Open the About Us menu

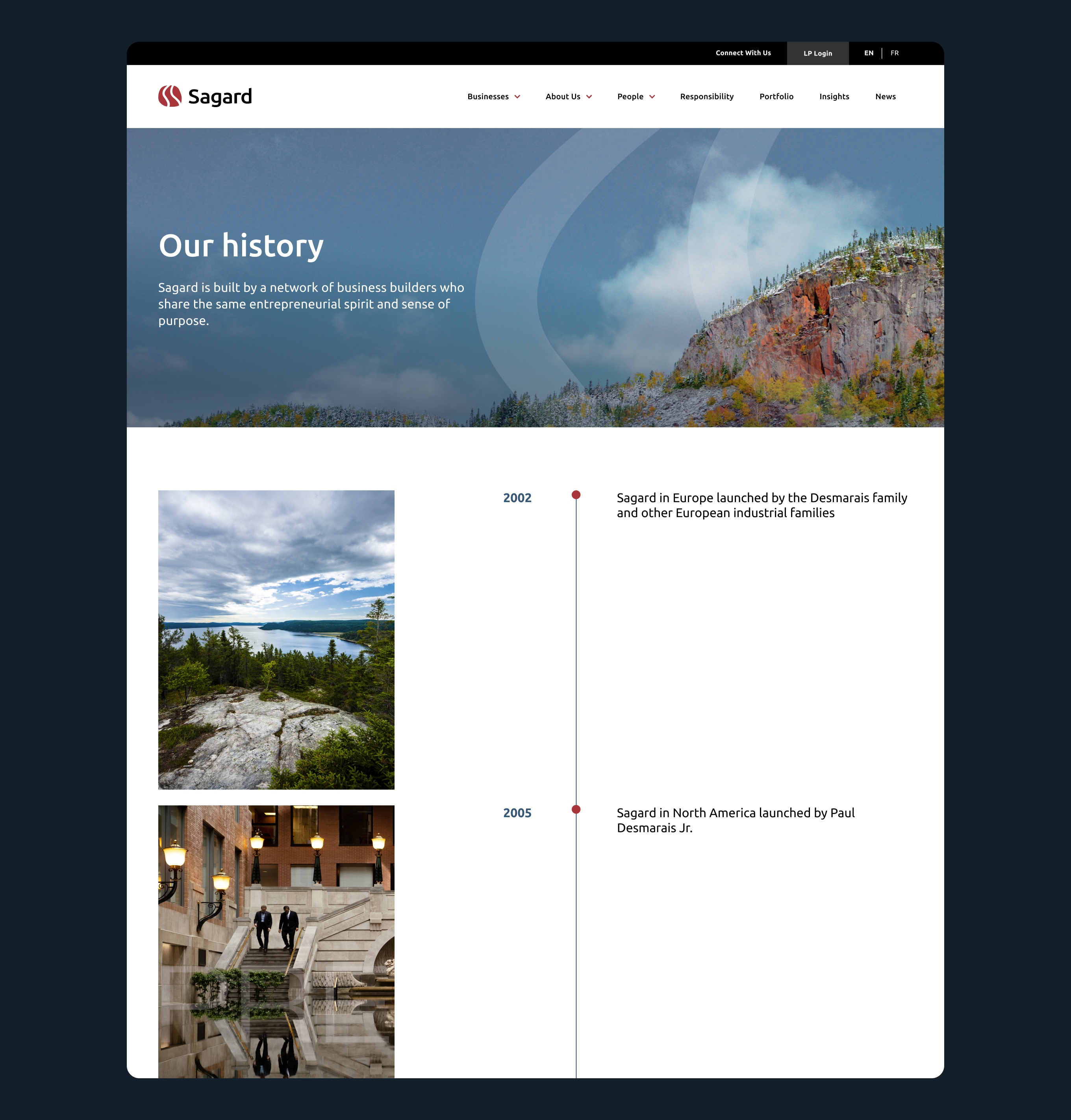click(562, 96)
